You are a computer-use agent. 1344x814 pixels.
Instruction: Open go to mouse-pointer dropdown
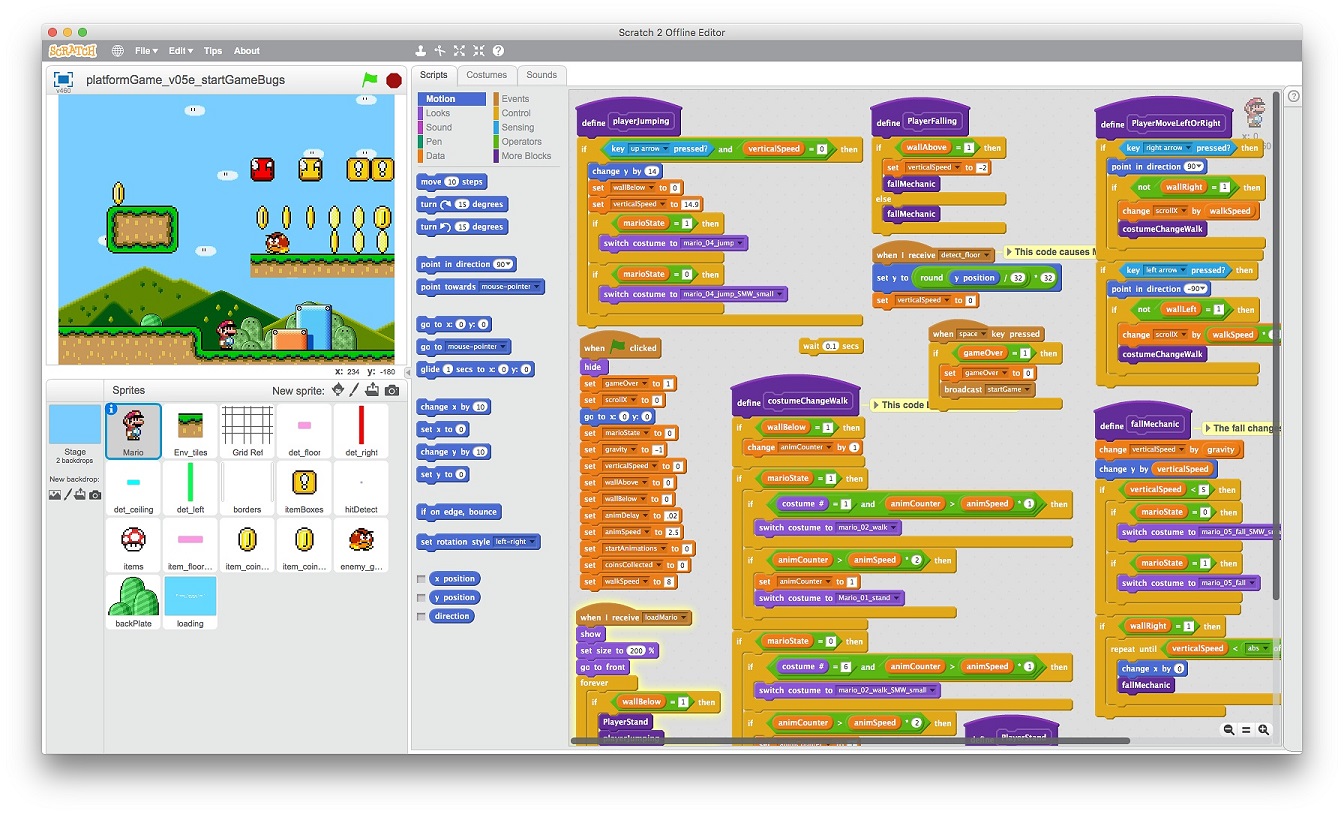click(504, 347)
